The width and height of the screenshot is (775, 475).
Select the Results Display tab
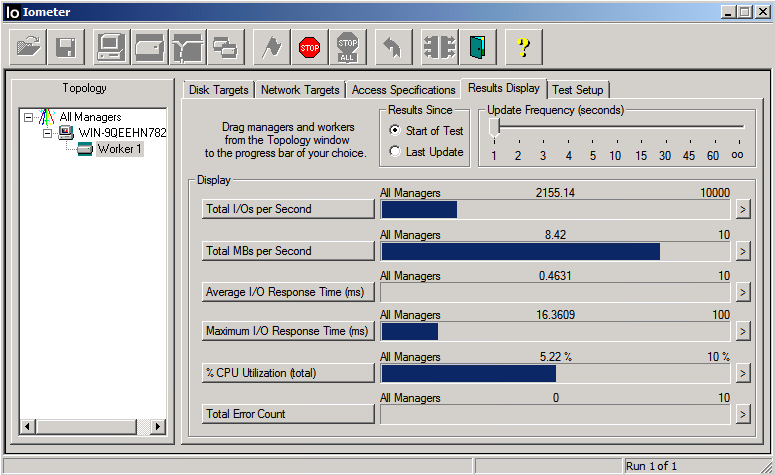click(504, 88)
